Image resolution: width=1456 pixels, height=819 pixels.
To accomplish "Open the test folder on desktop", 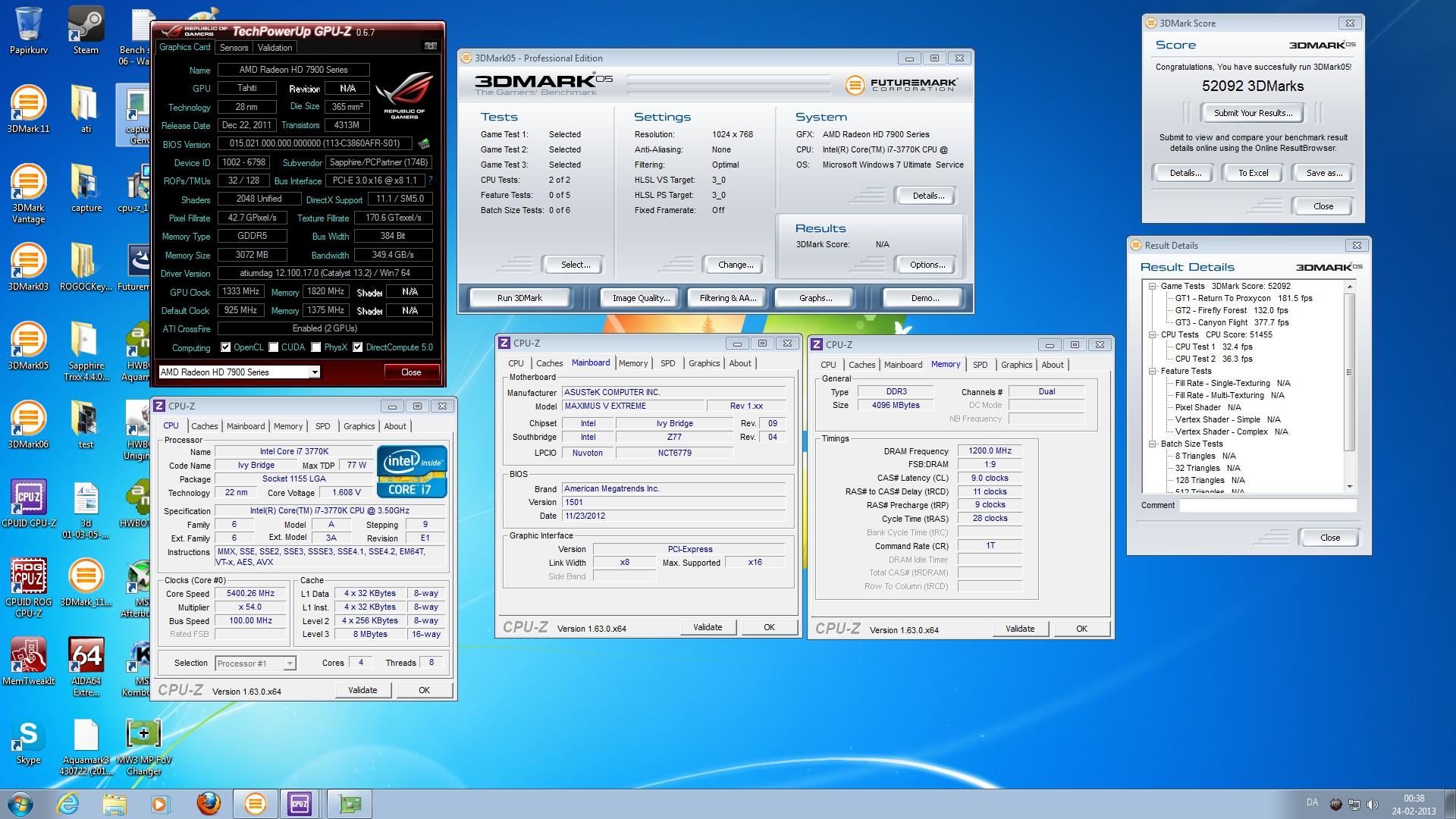I will point(86,424).
